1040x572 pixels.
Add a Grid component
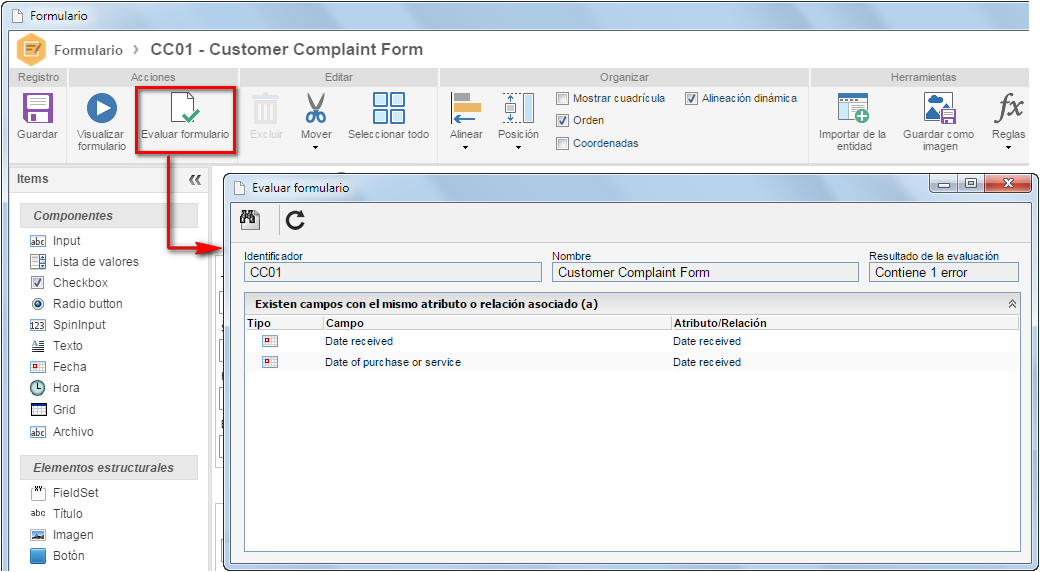point(53,409)
